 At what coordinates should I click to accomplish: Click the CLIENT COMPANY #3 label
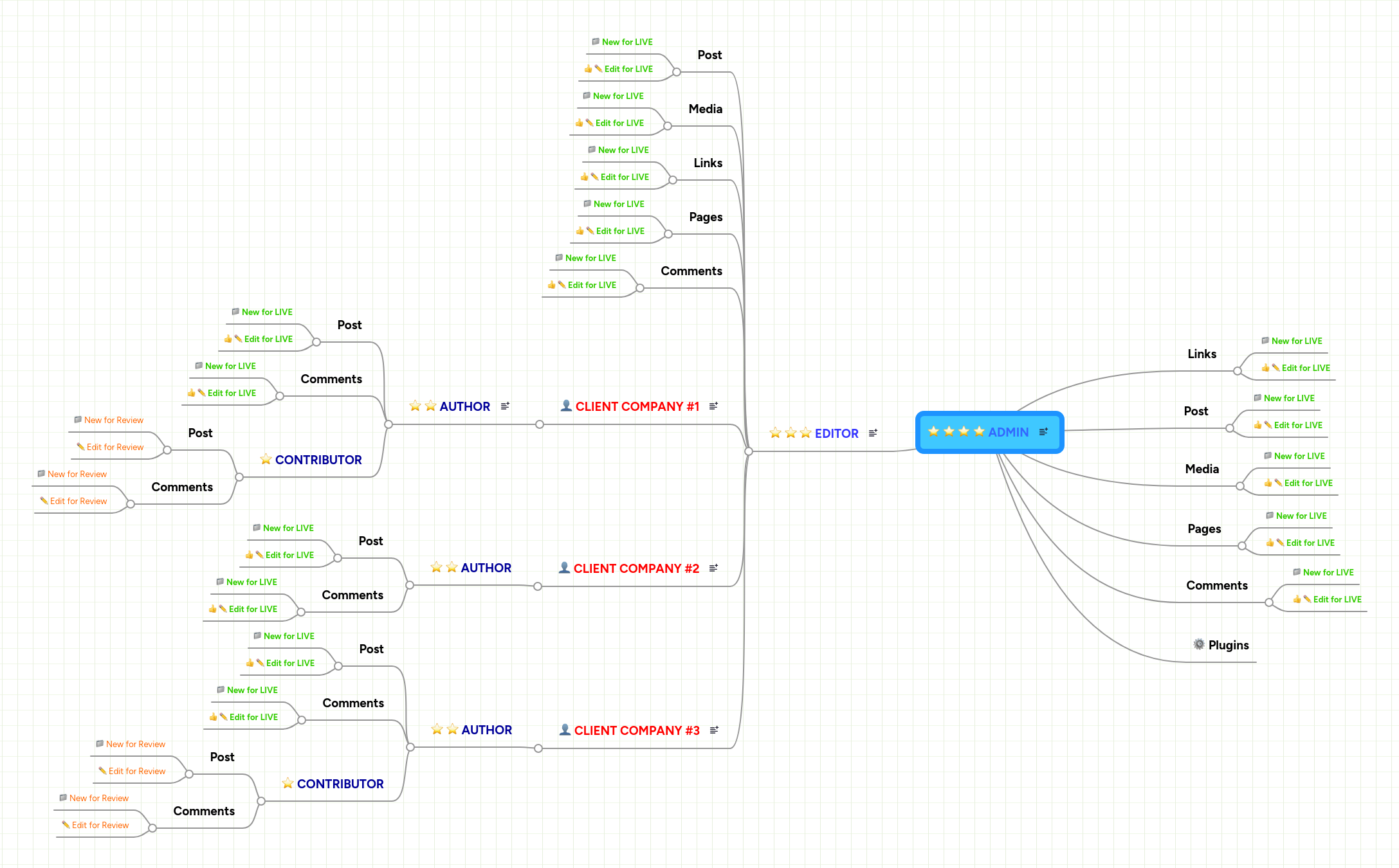(636, 730)
